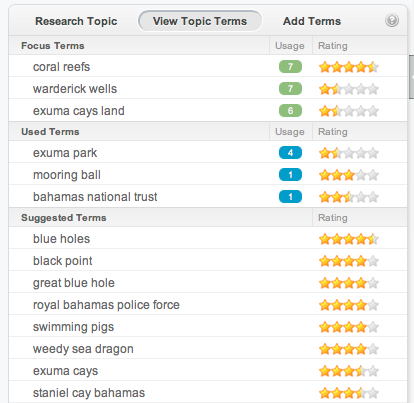Select the term royal bahamas police force
Viewport: 414px width, 403px height.
tap(106, 305)
